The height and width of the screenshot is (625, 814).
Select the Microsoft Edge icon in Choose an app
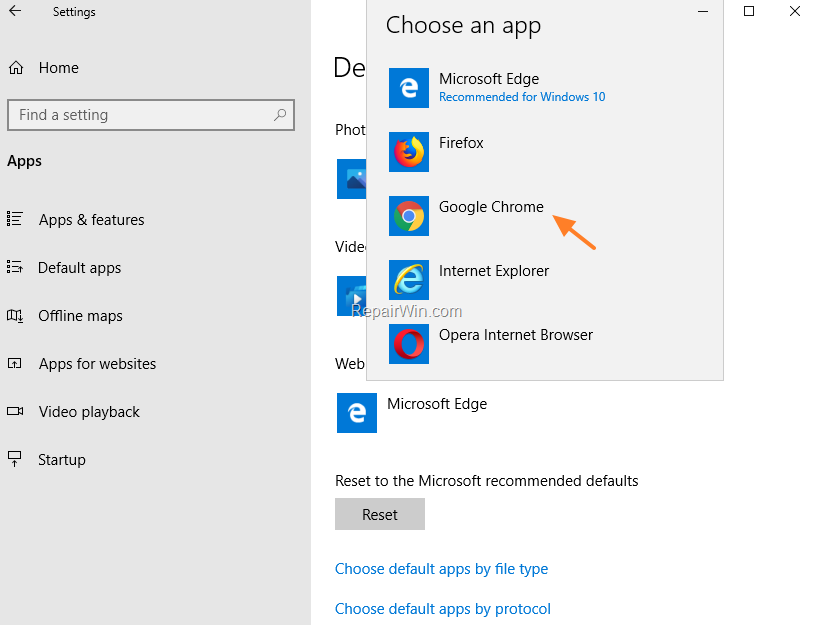409,88
